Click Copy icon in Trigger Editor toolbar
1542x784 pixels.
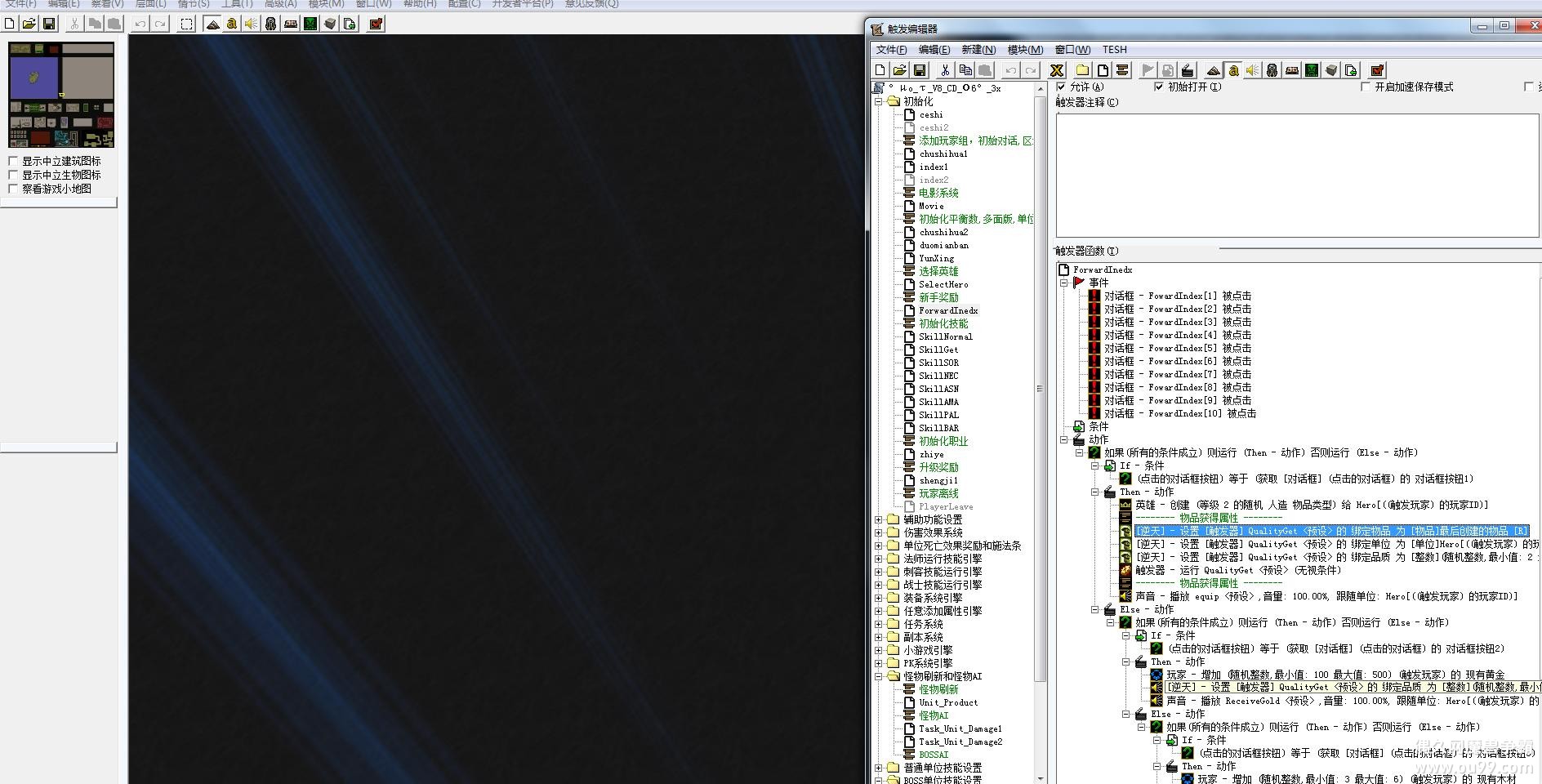click(x=965, y=70)
